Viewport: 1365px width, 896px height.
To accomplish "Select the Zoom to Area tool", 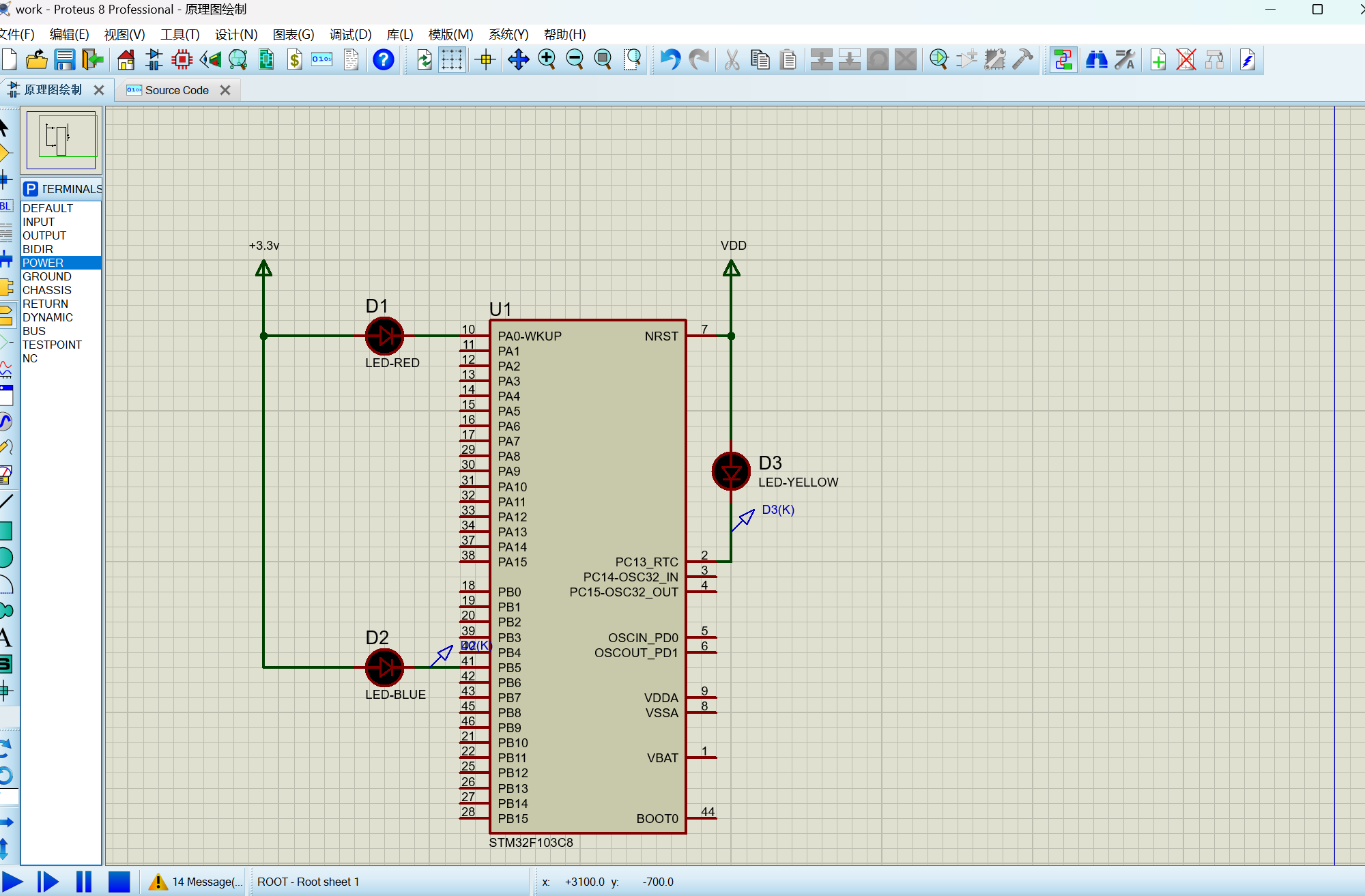I will [633, 60].
